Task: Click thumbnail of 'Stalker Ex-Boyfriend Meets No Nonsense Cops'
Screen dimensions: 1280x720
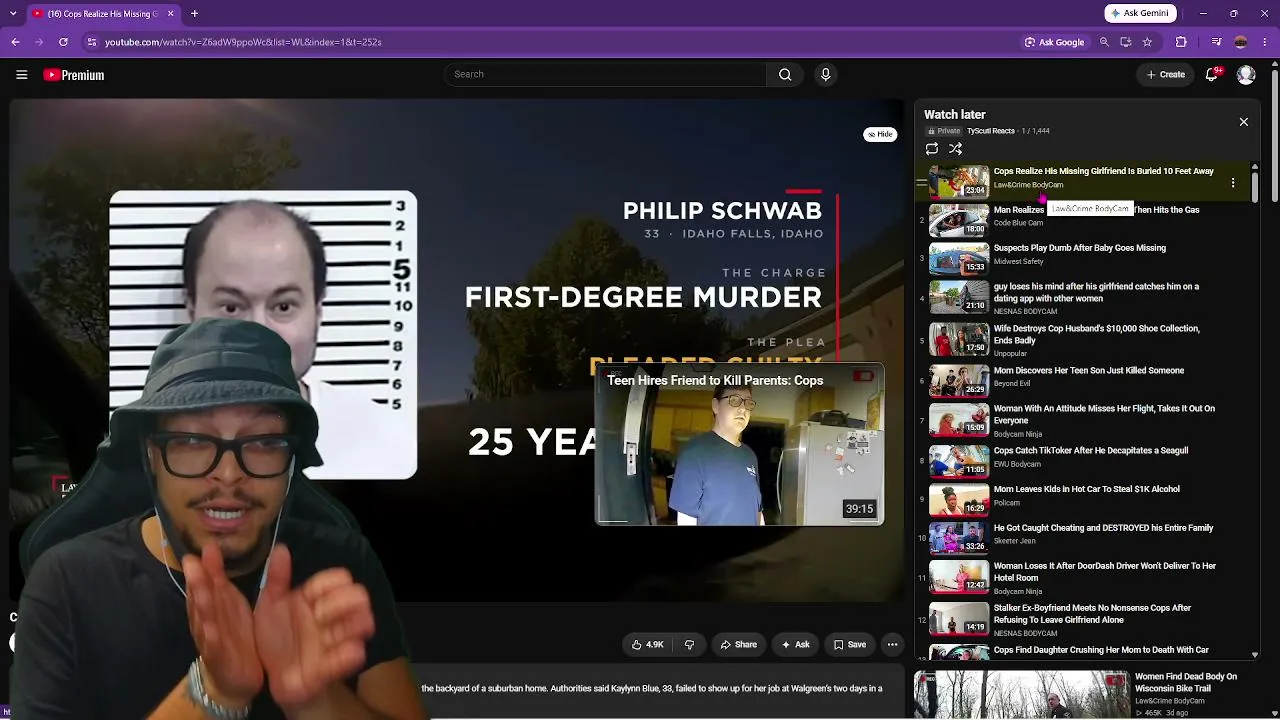Action: [x=959, y=618]
